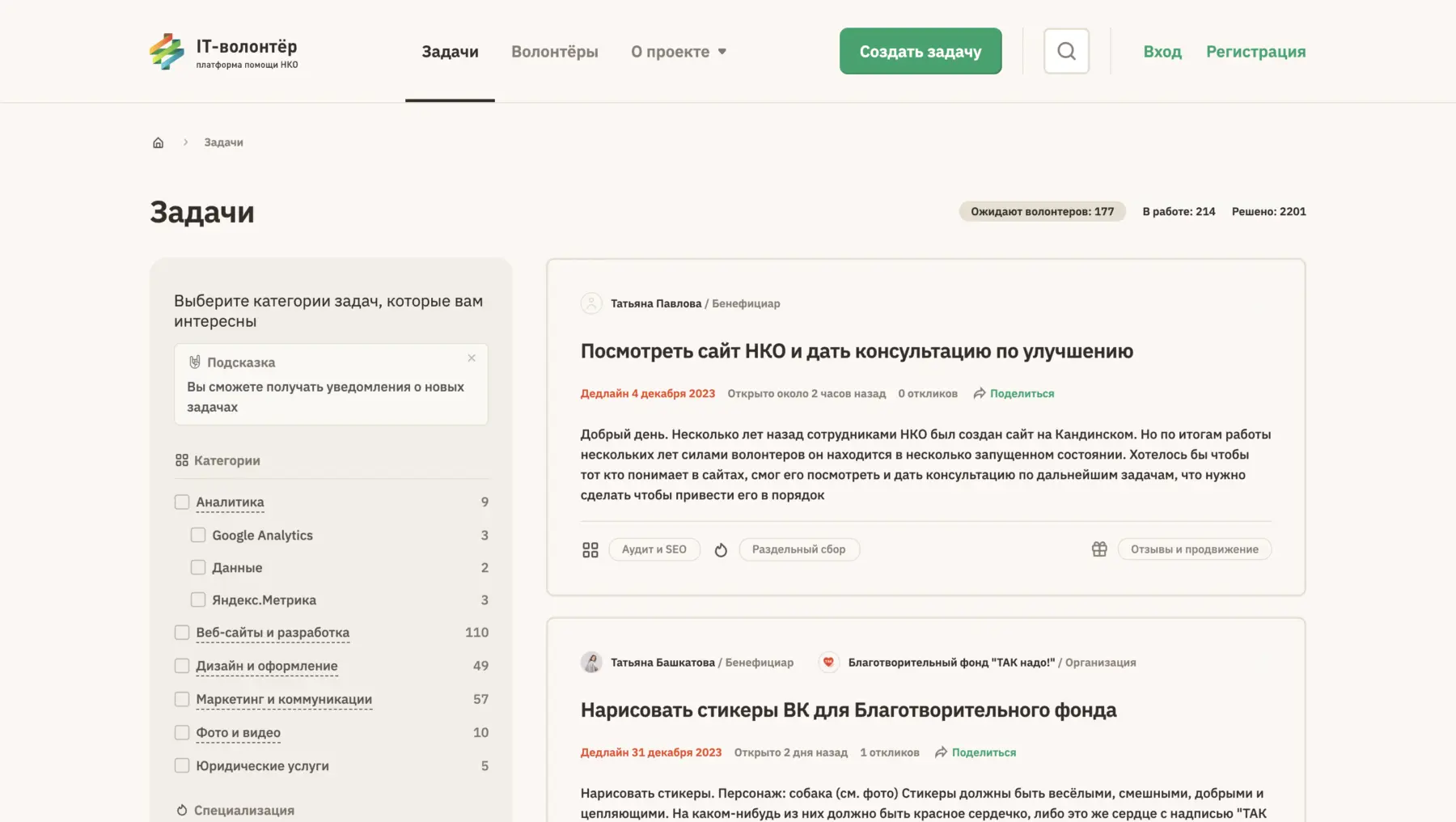Click the Google Analytics label text

point(262,535)
